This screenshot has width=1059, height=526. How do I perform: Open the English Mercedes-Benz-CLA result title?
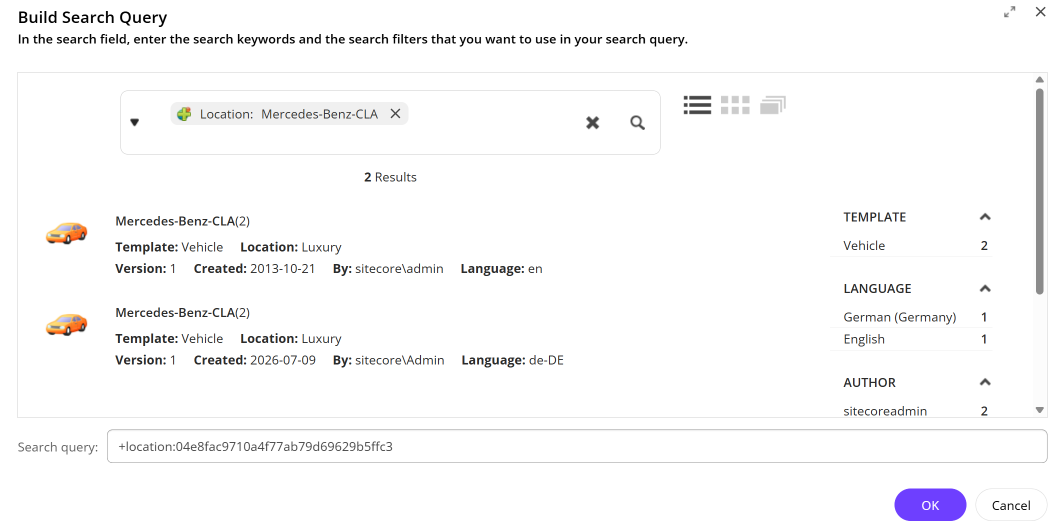tap(182, 221)
